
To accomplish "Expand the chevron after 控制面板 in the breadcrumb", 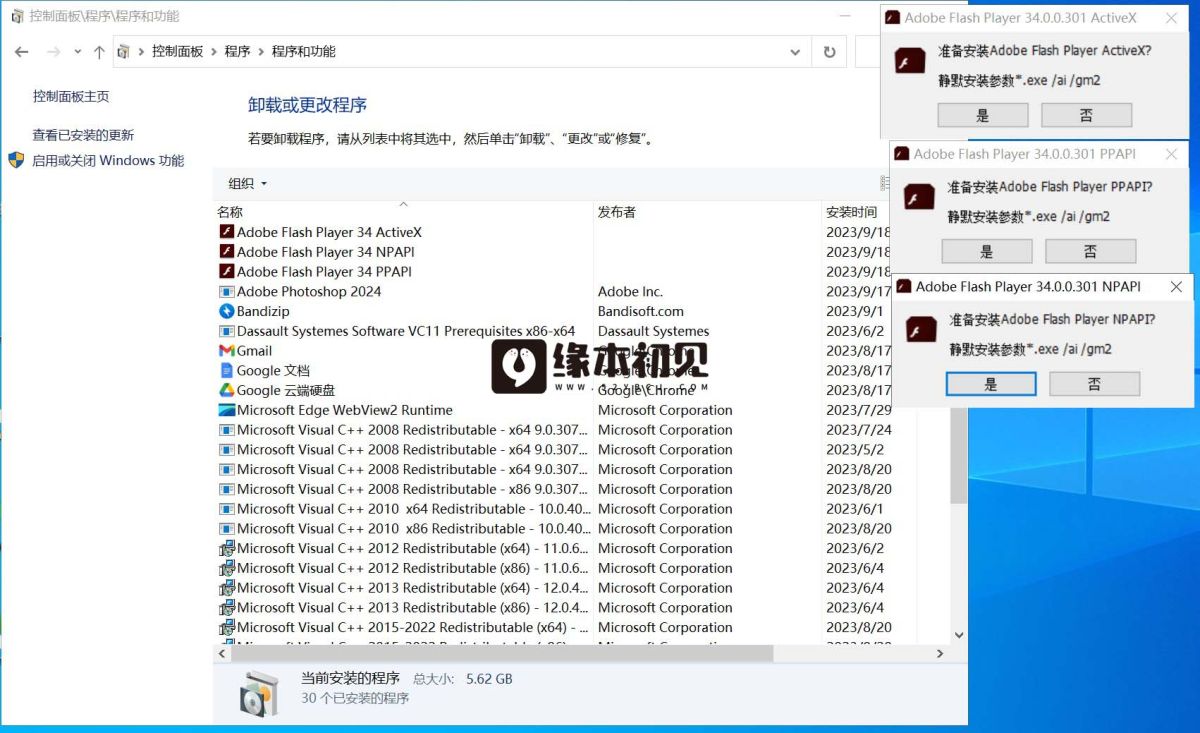I will point(214,52).
